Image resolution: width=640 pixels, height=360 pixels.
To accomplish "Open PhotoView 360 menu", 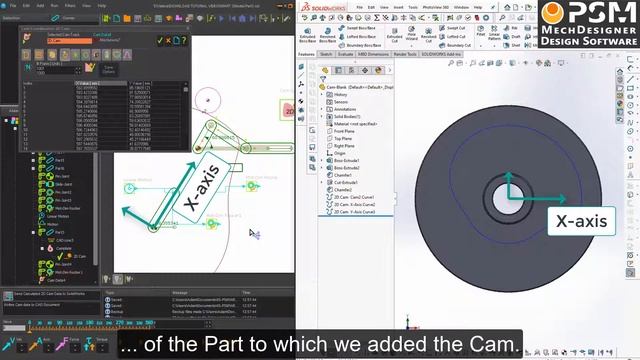I will coord(436,7).
